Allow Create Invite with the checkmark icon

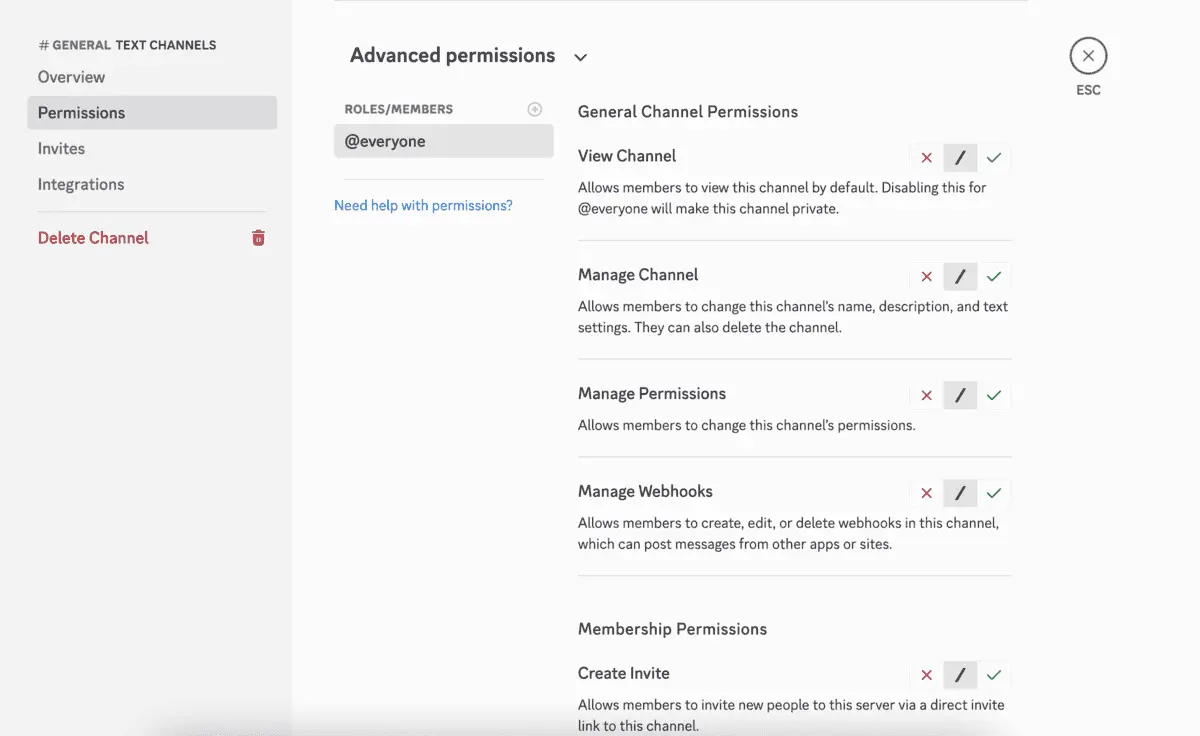(994, 675)
